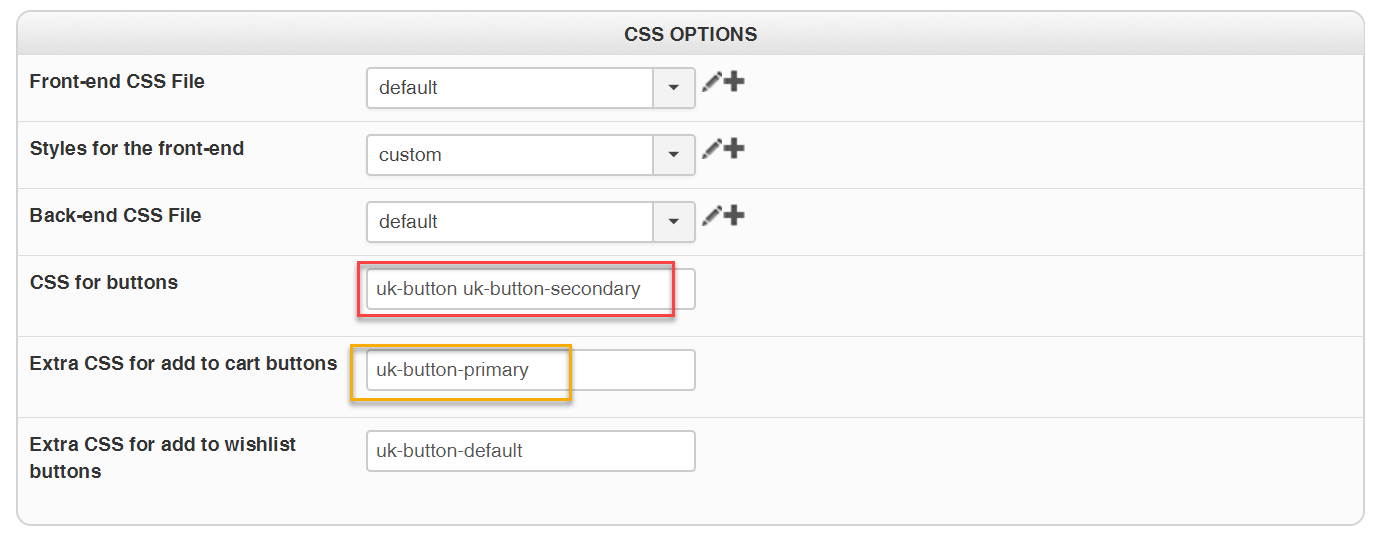The width and height of the screenshot is (1382, 536).
Task: Expand the Styles for the front-end dropdown arrow
Action: pyautogui.click(x=674, y=155)
